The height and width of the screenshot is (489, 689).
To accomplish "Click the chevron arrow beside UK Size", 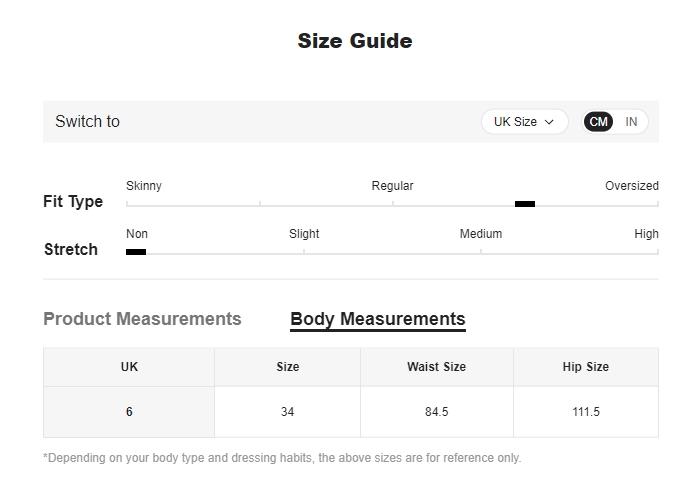I will tap(549, 122).
